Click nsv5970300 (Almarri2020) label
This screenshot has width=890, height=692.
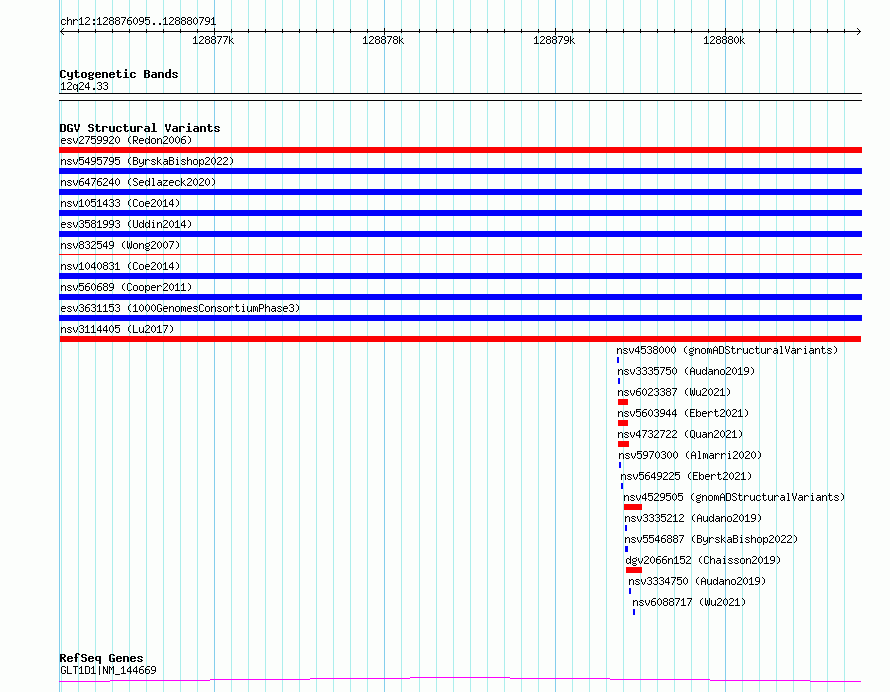[690, 455]
